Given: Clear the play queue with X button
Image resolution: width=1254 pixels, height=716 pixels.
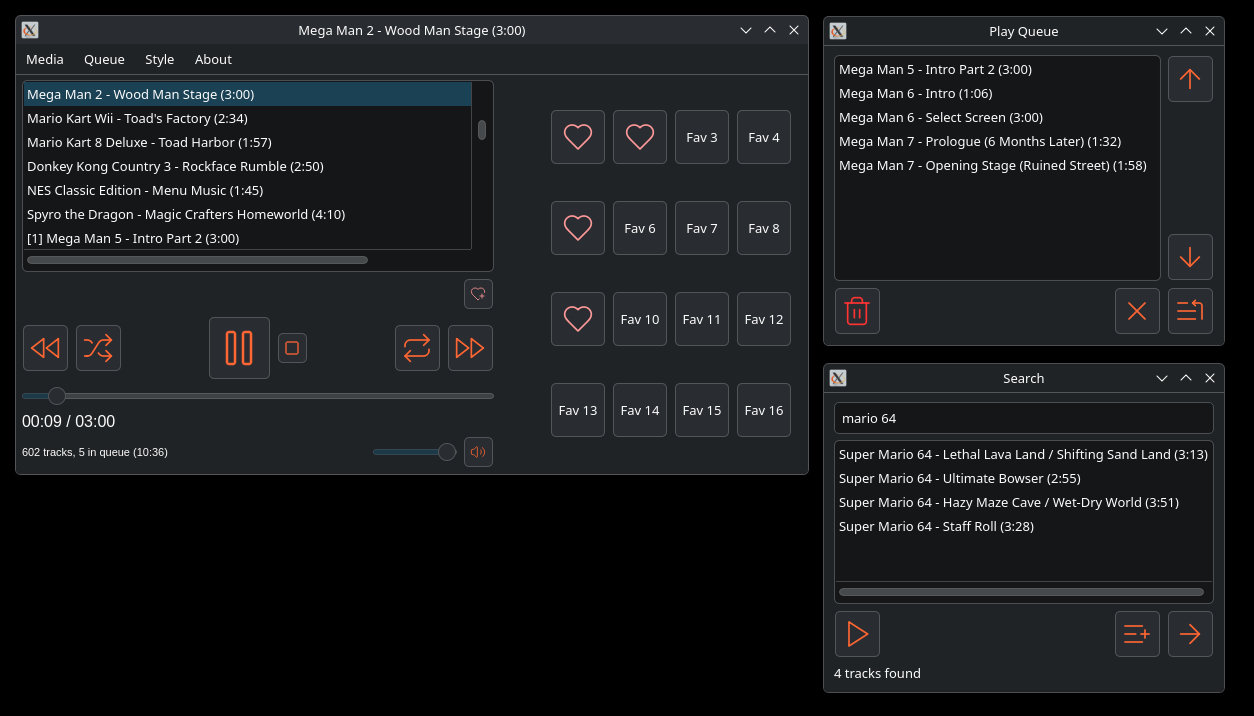Looking at the screenshot, I should [x=1137, y=311].
